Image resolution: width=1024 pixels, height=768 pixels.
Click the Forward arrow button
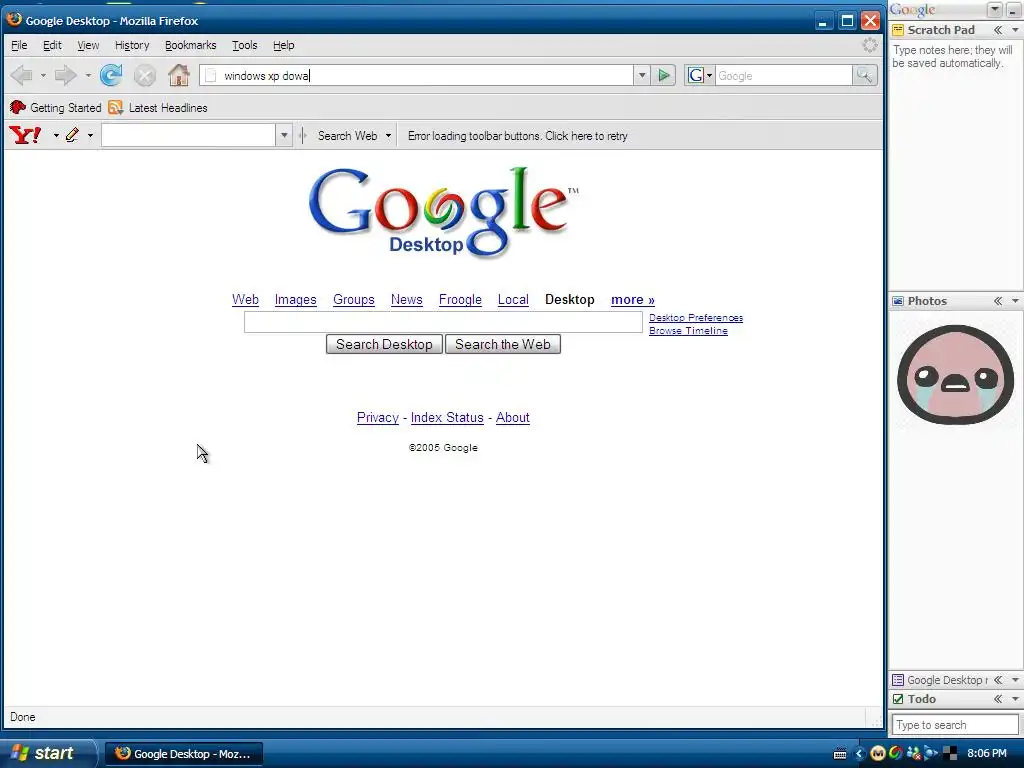pyautogui.click(x=65, y=76)
